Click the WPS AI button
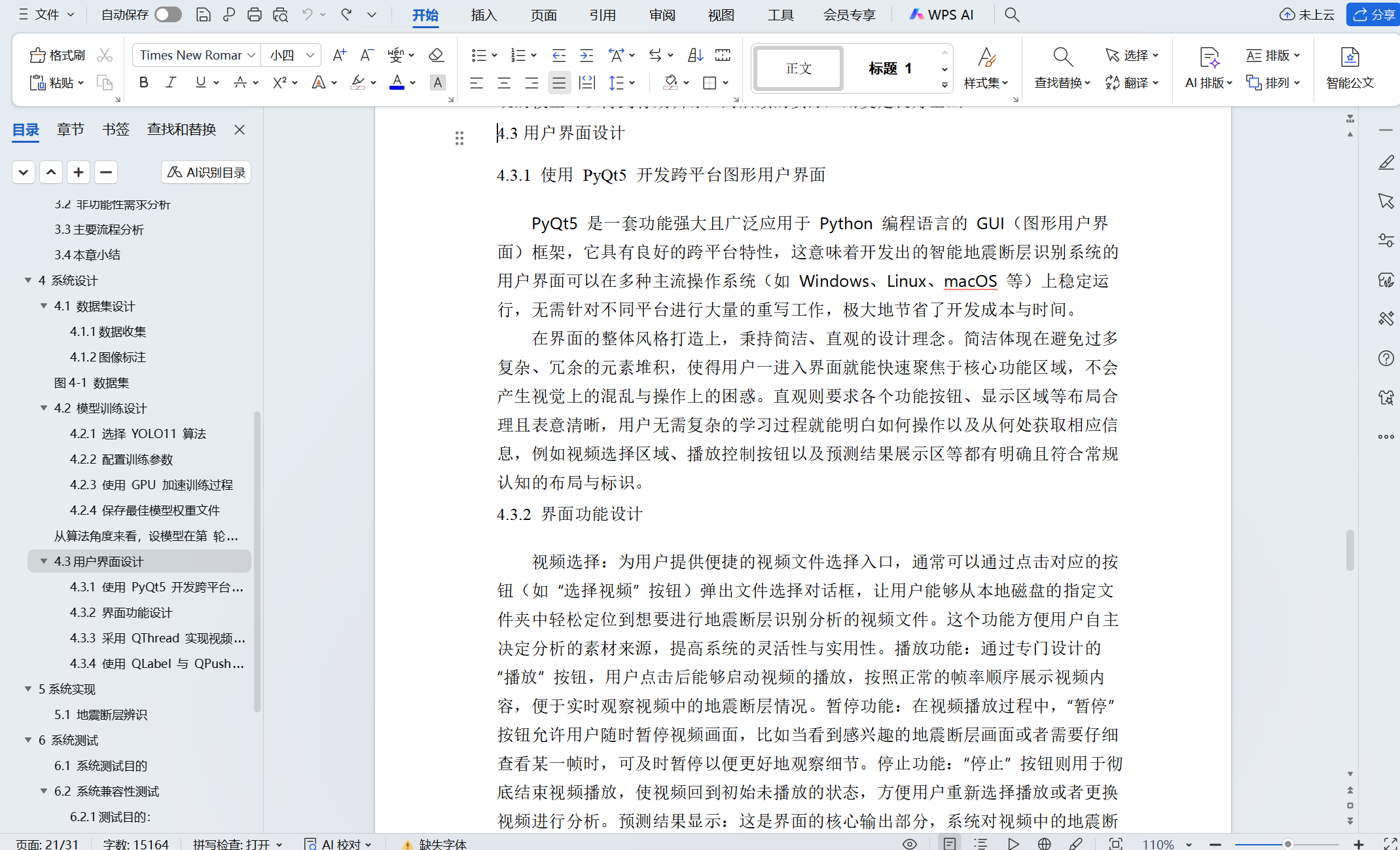 pos(941,14)
